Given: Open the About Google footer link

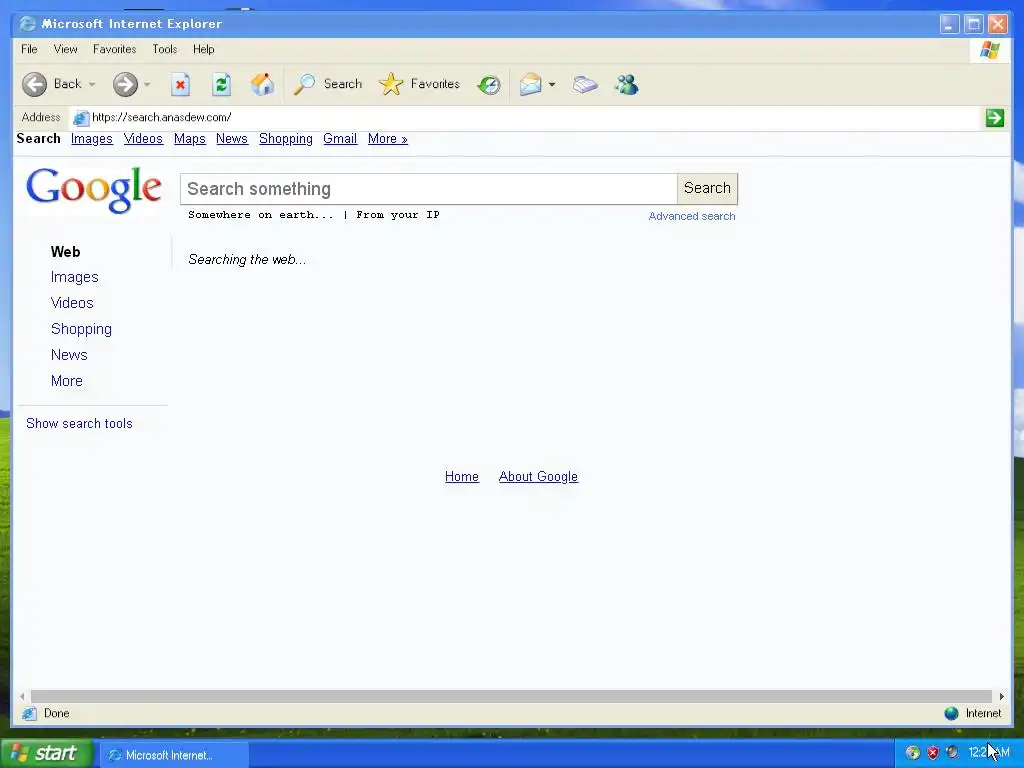Looking at the screenshot, I should 538,477.
